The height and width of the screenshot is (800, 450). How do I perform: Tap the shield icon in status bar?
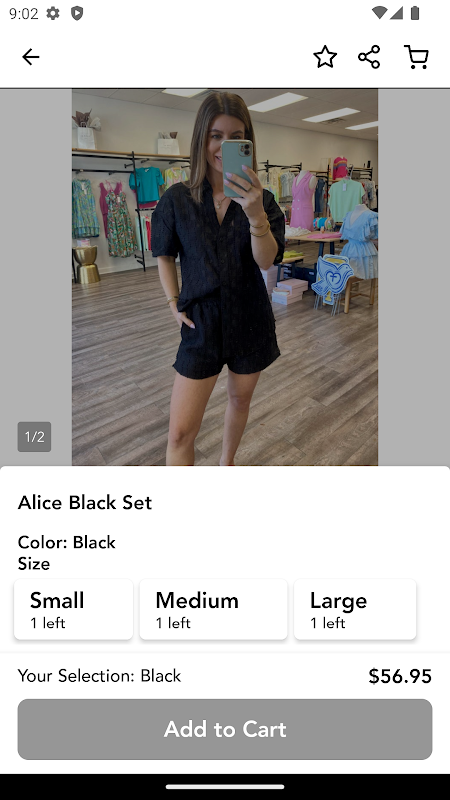[77, 13]
